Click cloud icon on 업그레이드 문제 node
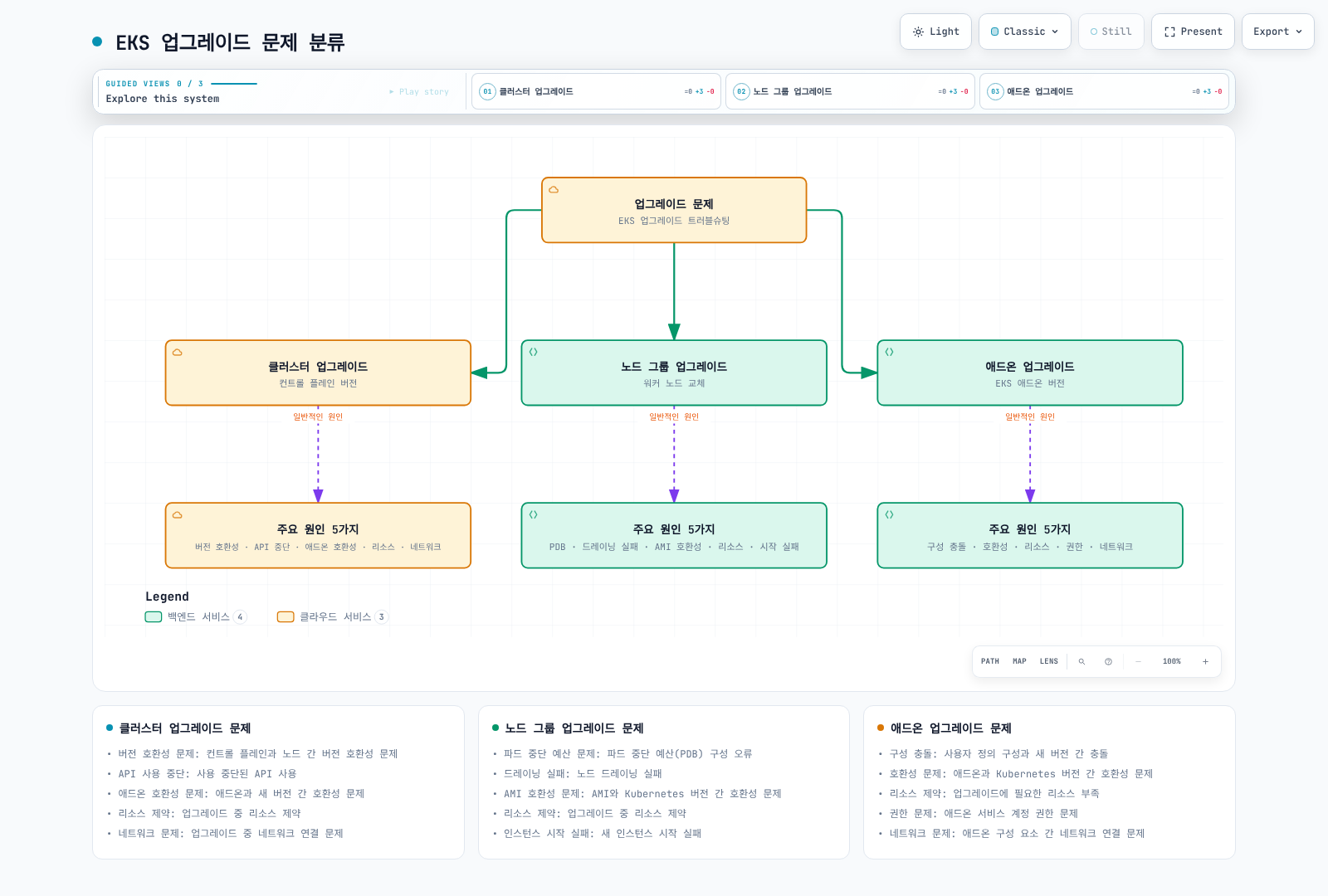The width and height of the screenshot is (1328, 896). pyautogui.click(x=554, y=190)
